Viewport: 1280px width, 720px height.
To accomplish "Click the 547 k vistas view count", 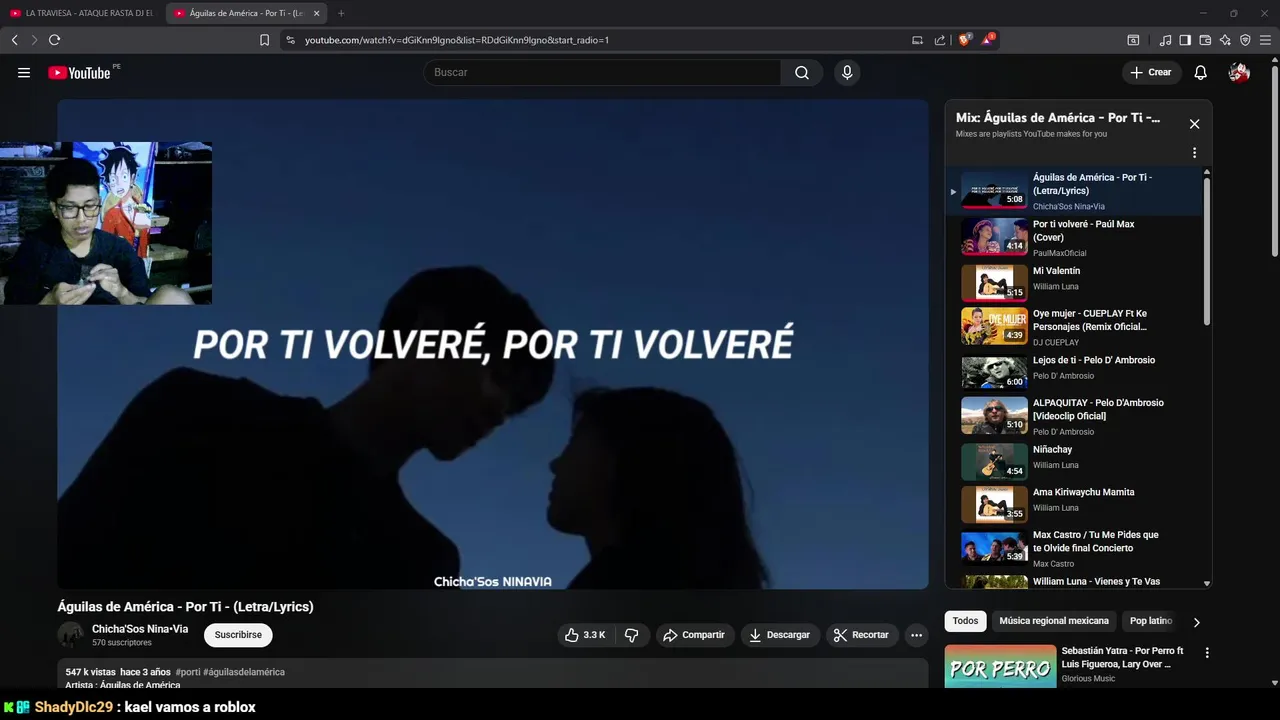I will point(91,672).
